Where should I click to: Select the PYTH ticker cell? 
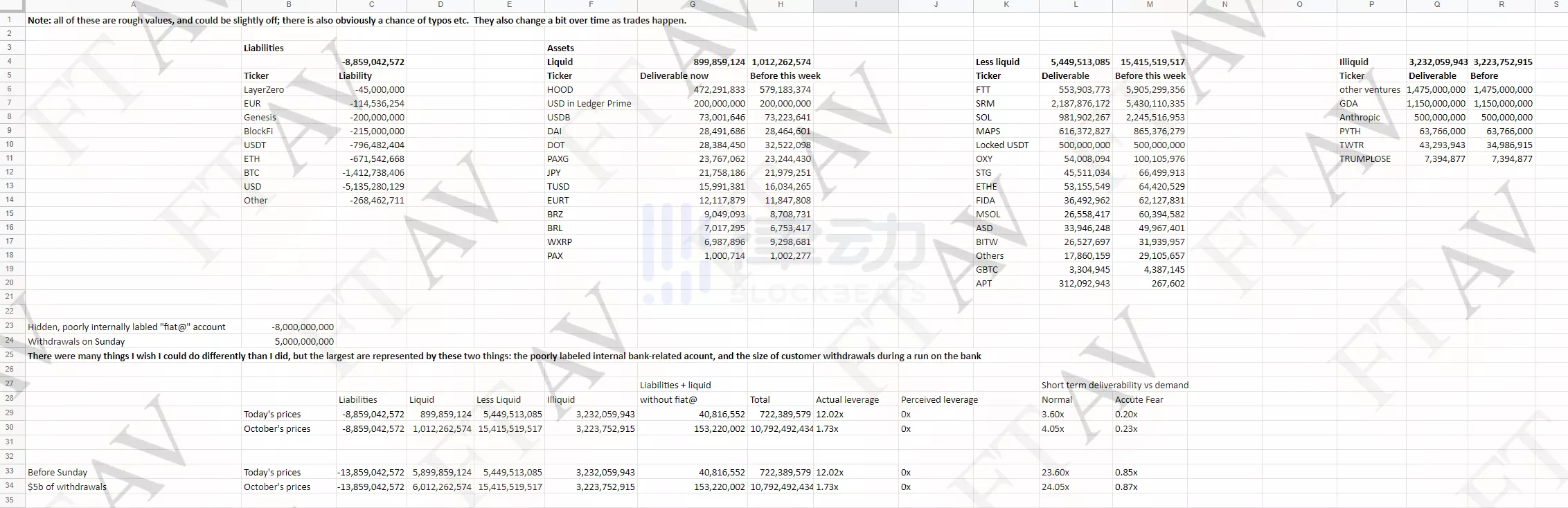click(1350, 131)
